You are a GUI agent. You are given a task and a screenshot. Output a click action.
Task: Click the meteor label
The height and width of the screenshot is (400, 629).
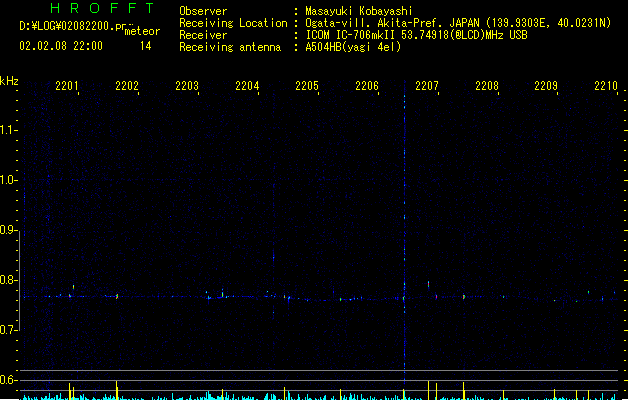coord(142,31)
